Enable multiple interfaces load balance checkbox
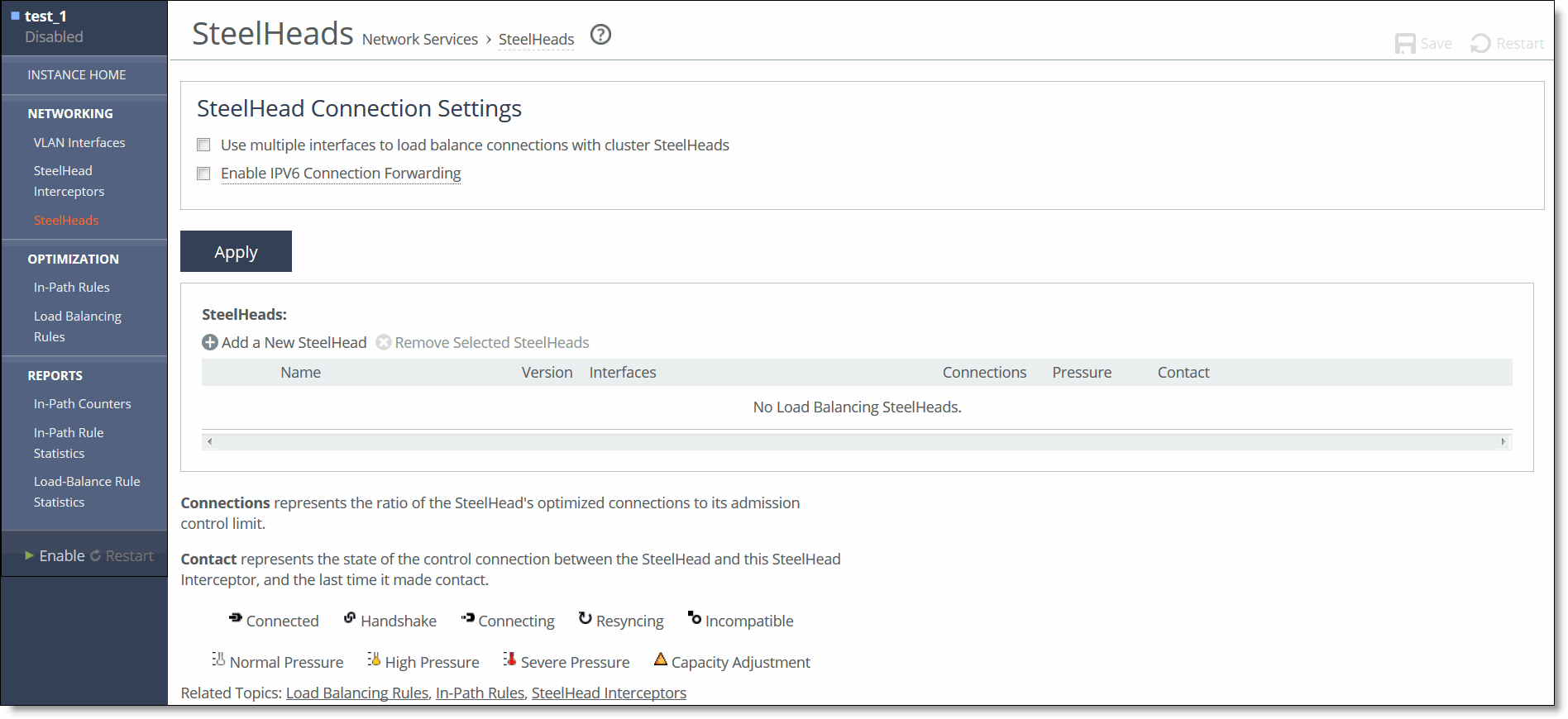This screenshot has width=1568, height=719. pos(203,145)
